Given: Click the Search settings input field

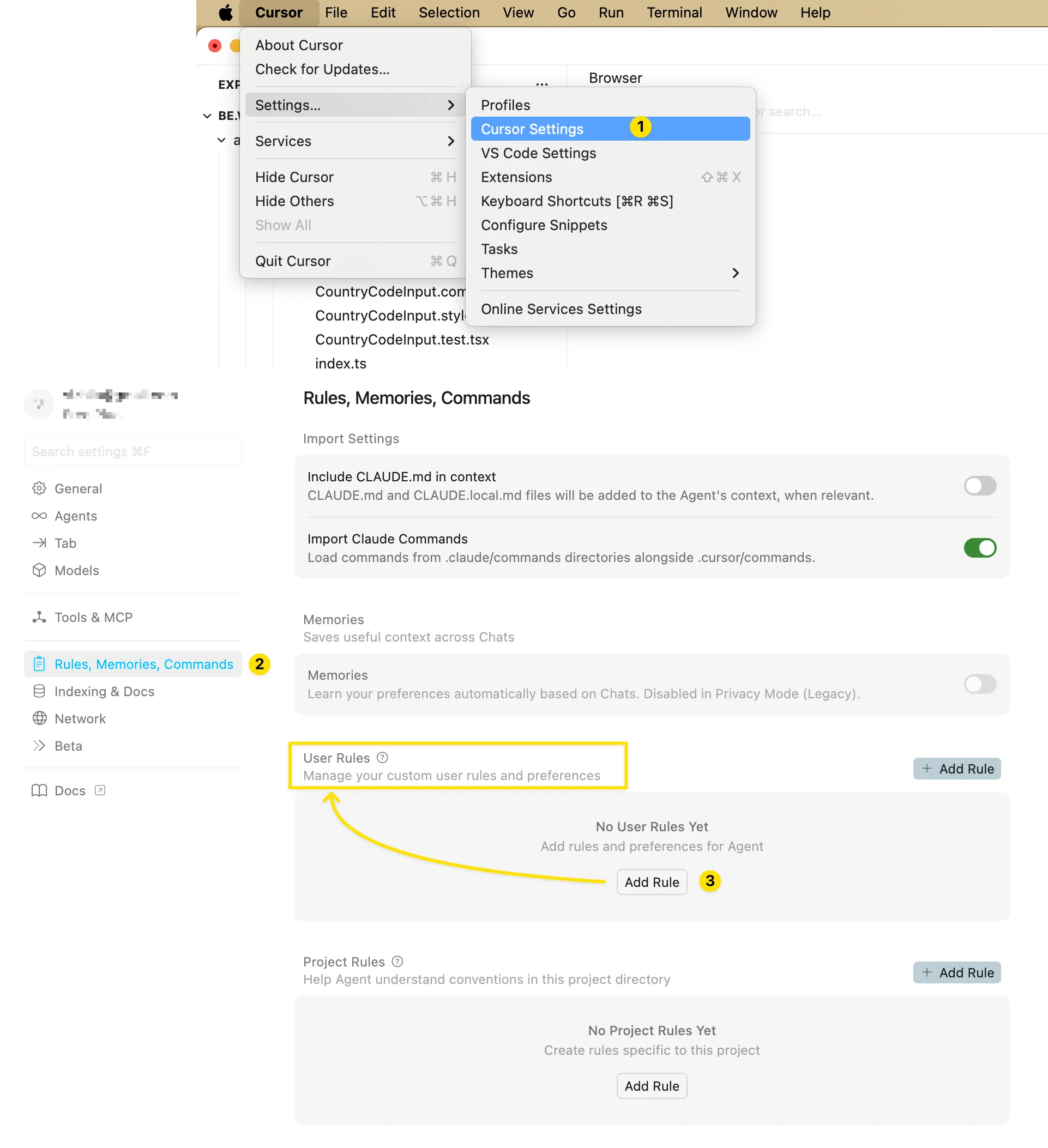Looking at the screenshot, I should [x=132, y=451].
